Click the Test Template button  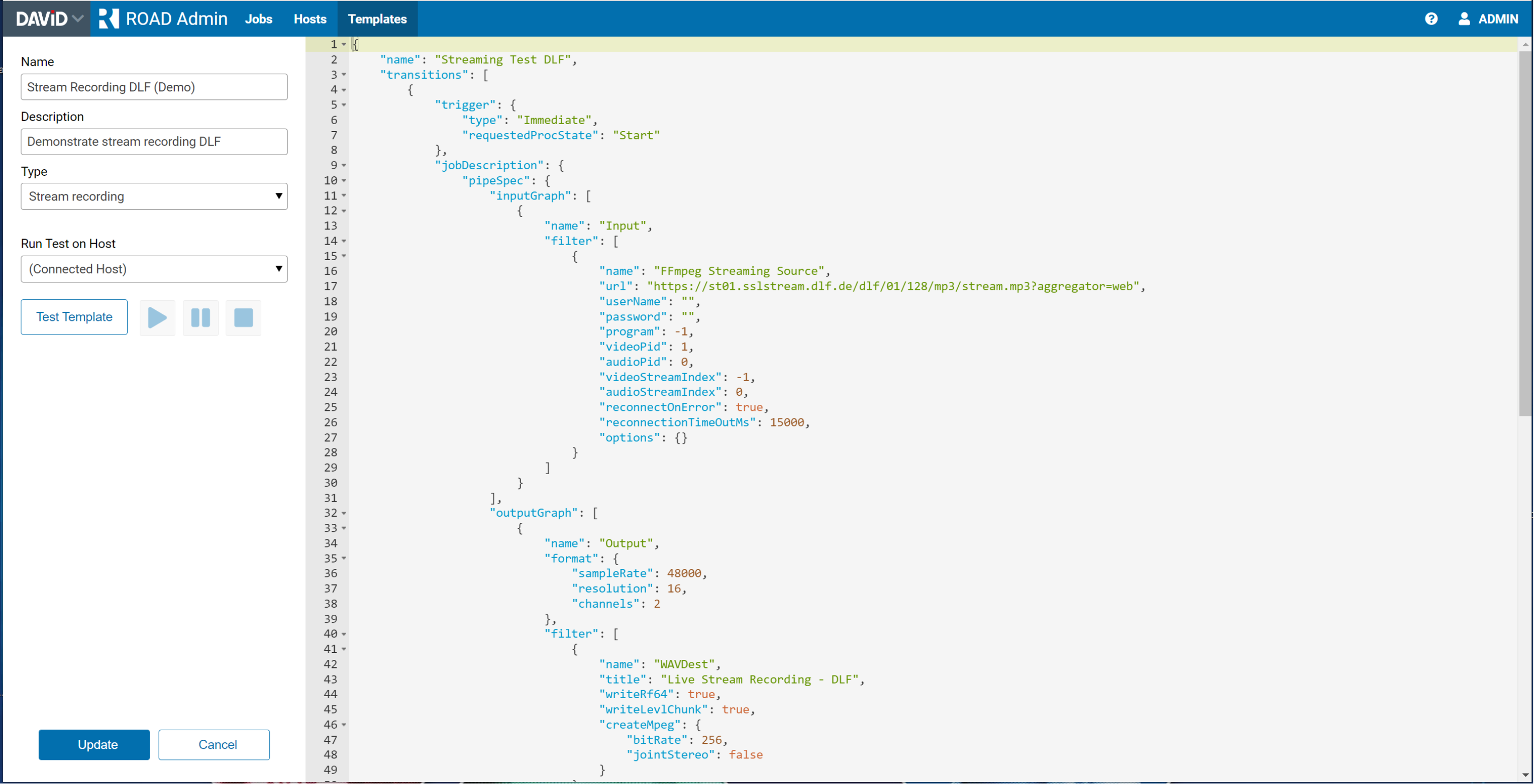tap(74, 317)
